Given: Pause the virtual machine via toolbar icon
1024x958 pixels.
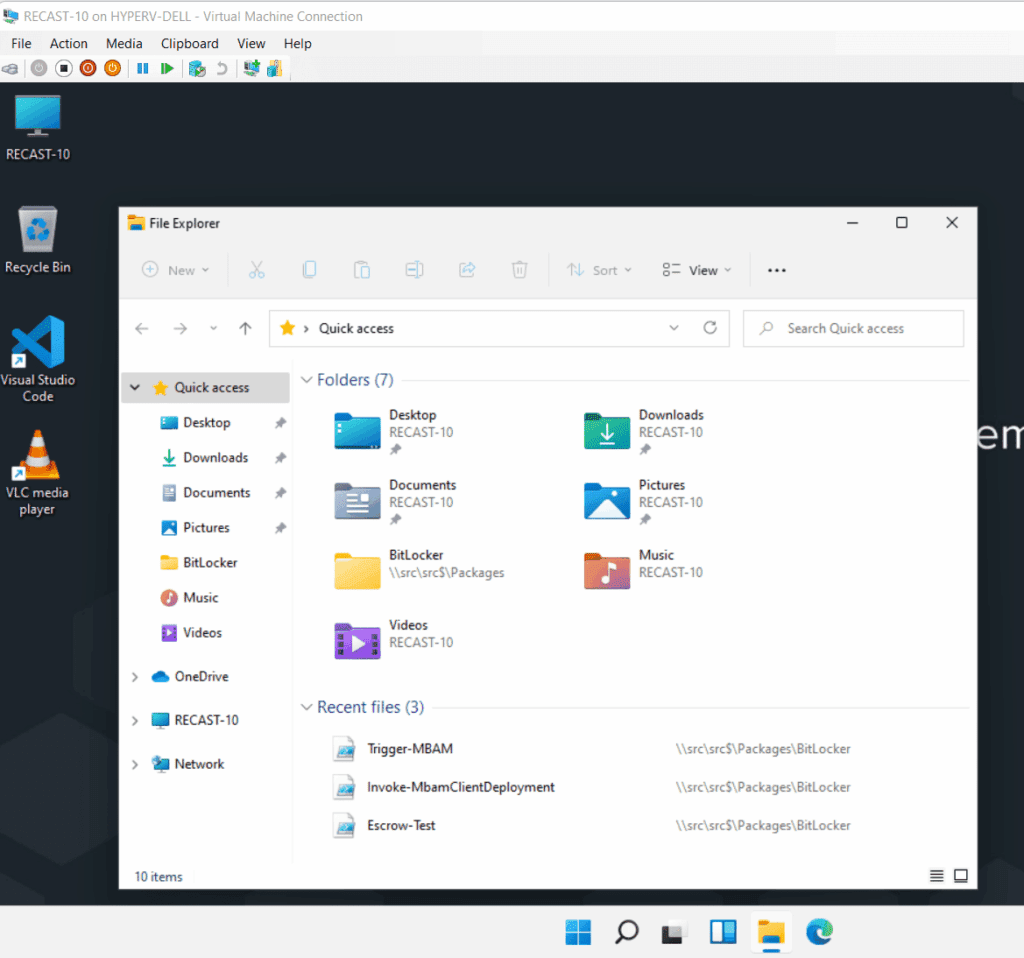Looking at the screenshot, I should [x=143, y=68].
